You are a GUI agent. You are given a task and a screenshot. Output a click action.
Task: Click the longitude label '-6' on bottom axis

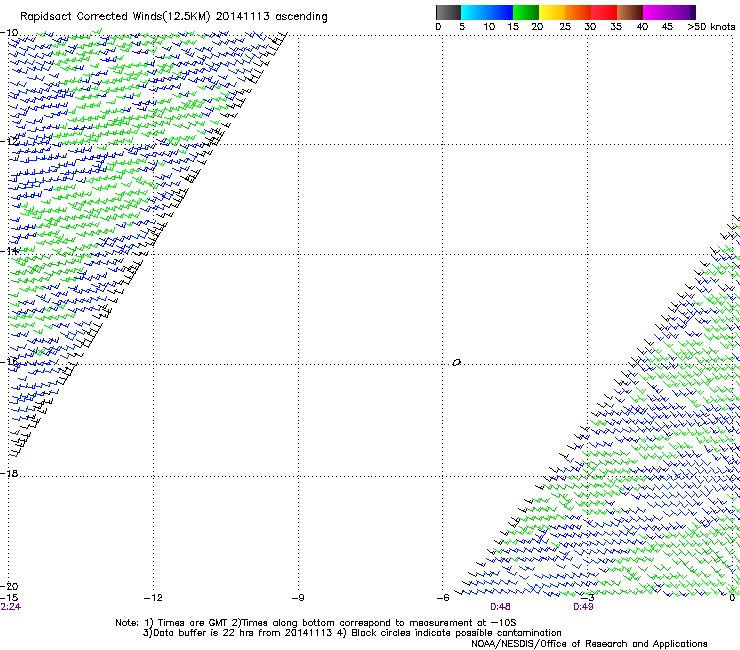pos(443,598)
